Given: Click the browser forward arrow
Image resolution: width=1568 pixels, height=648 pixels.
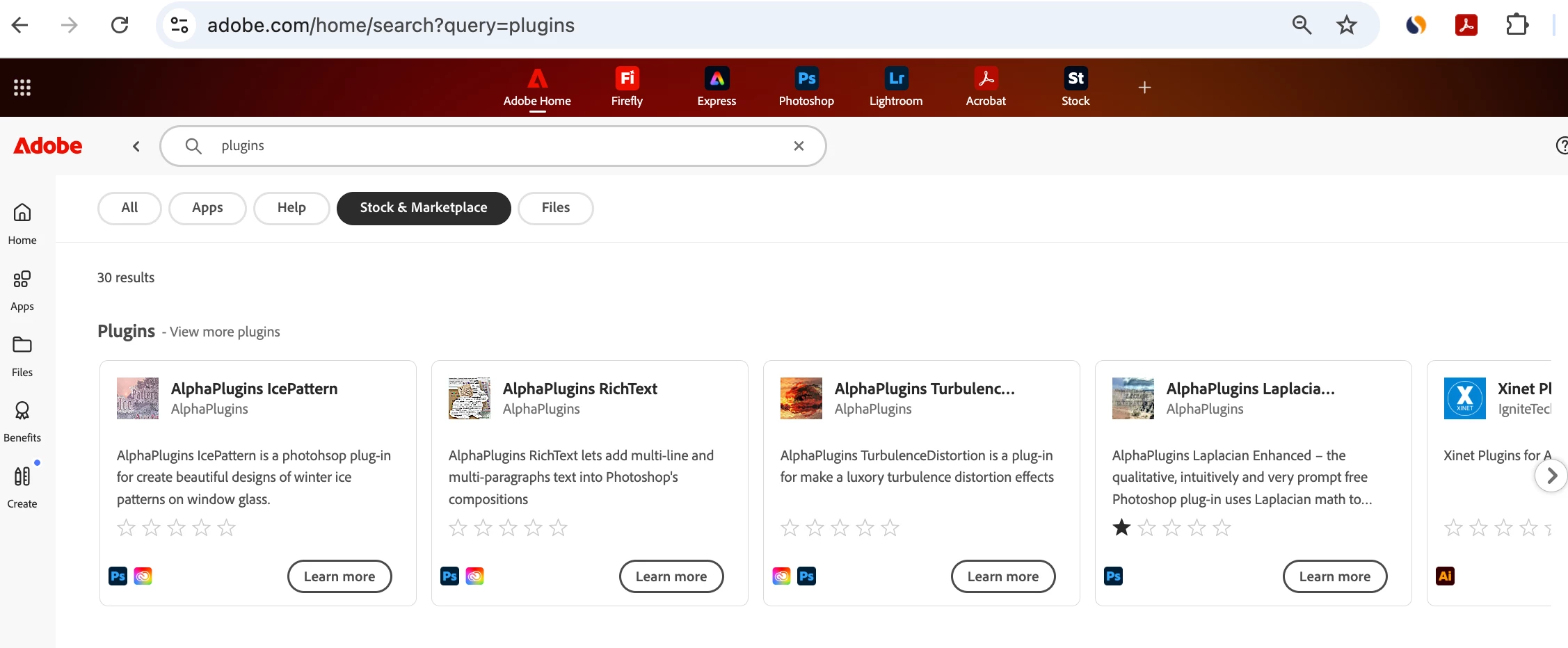Looking at the screenshot, I should pyautogui.click(x=69, y=26).
